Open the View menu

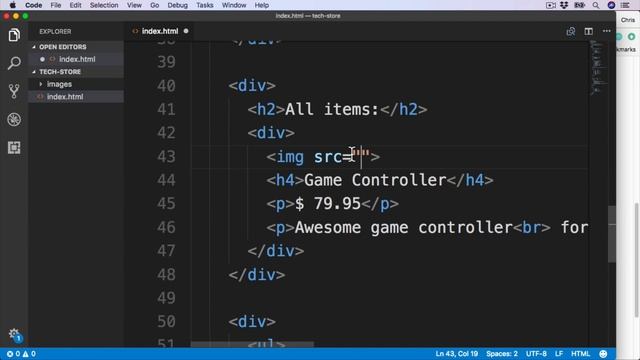[134, 5]
